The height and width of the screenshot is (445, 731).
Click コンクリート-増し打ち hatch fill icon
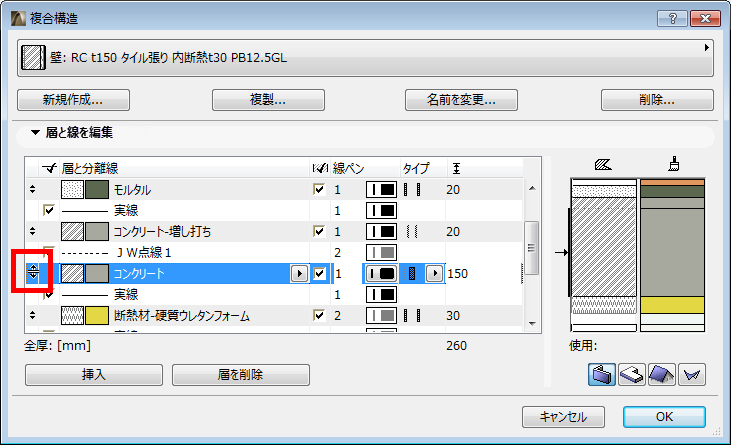(x=72, y=232)
